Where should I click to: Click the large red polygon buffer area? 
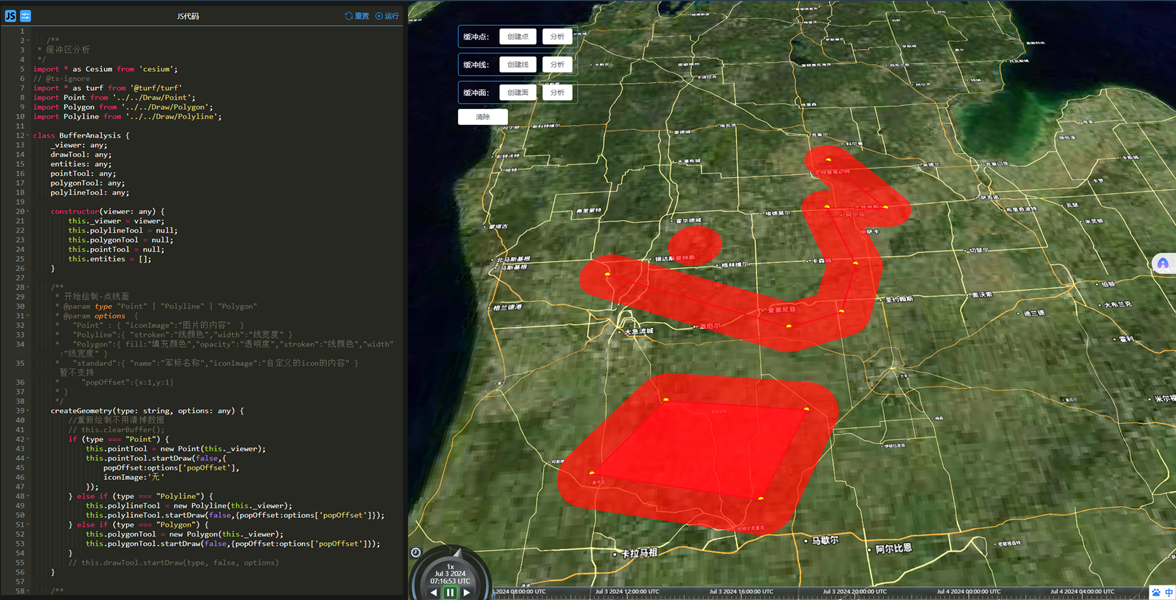coord(700,450)
